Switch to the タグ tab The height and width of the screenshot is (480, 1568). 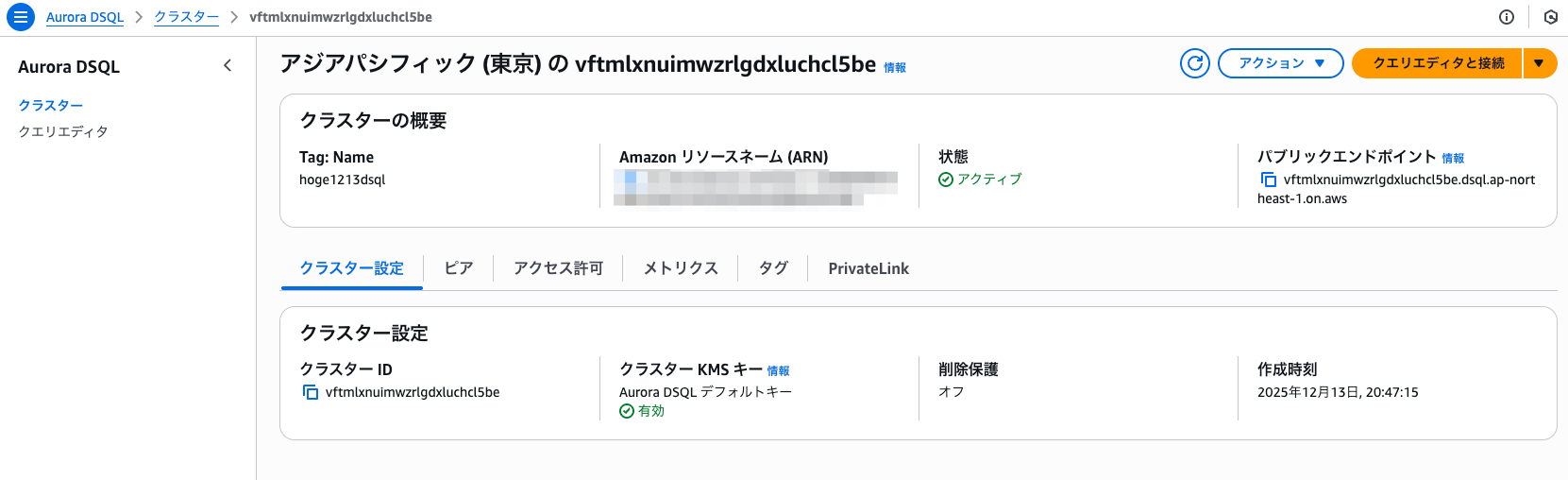pos(773,268)
